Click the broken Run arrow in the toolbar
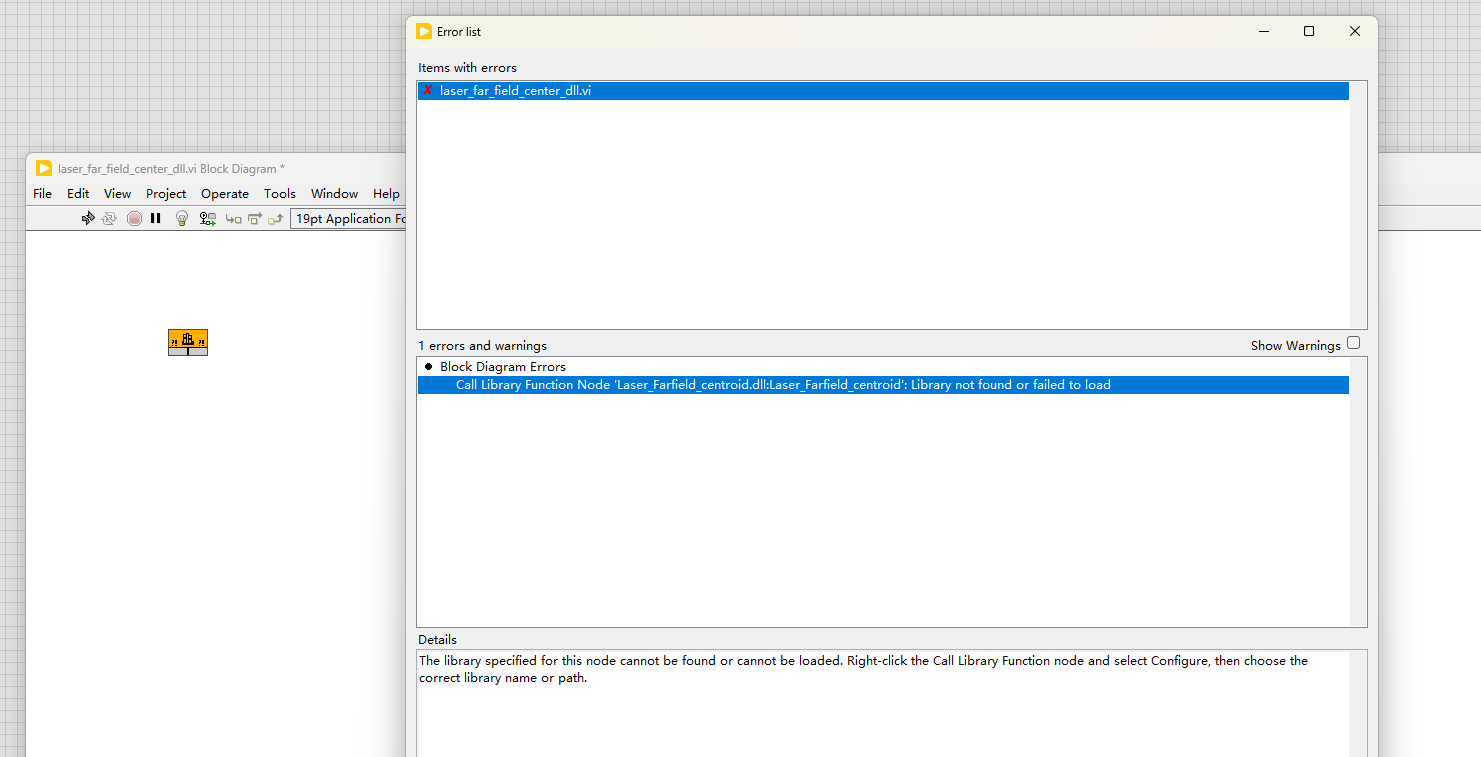1481x757 pixels. pyautogui.click(x=88, y=218)
